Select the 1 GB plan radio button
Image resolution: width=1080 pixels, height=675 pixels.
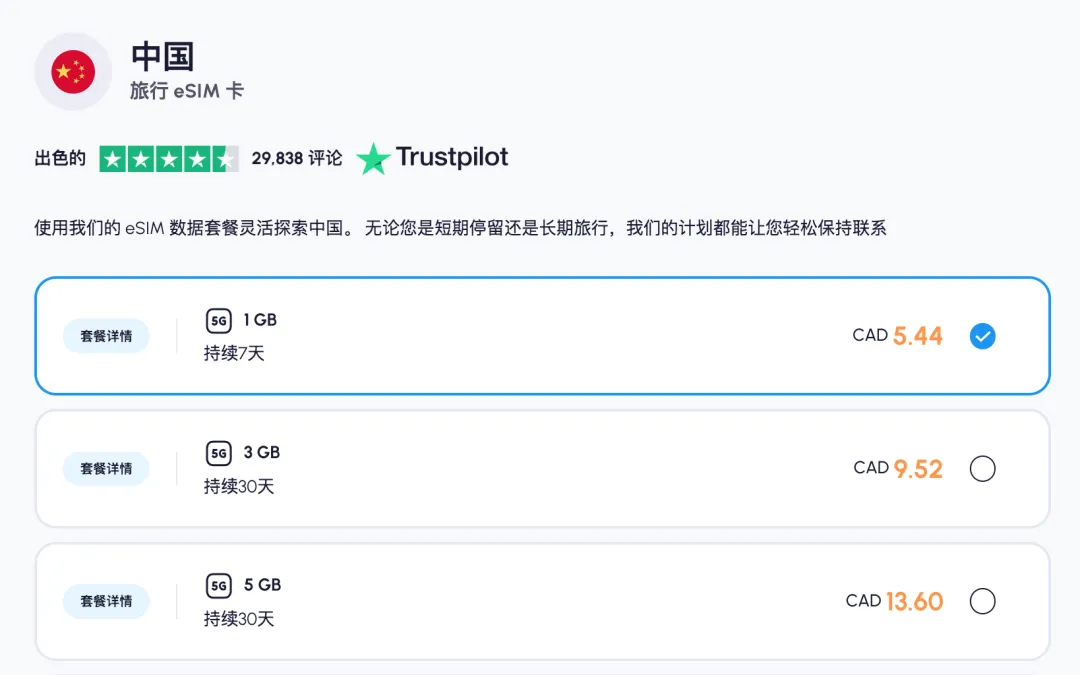pos(982,336)
